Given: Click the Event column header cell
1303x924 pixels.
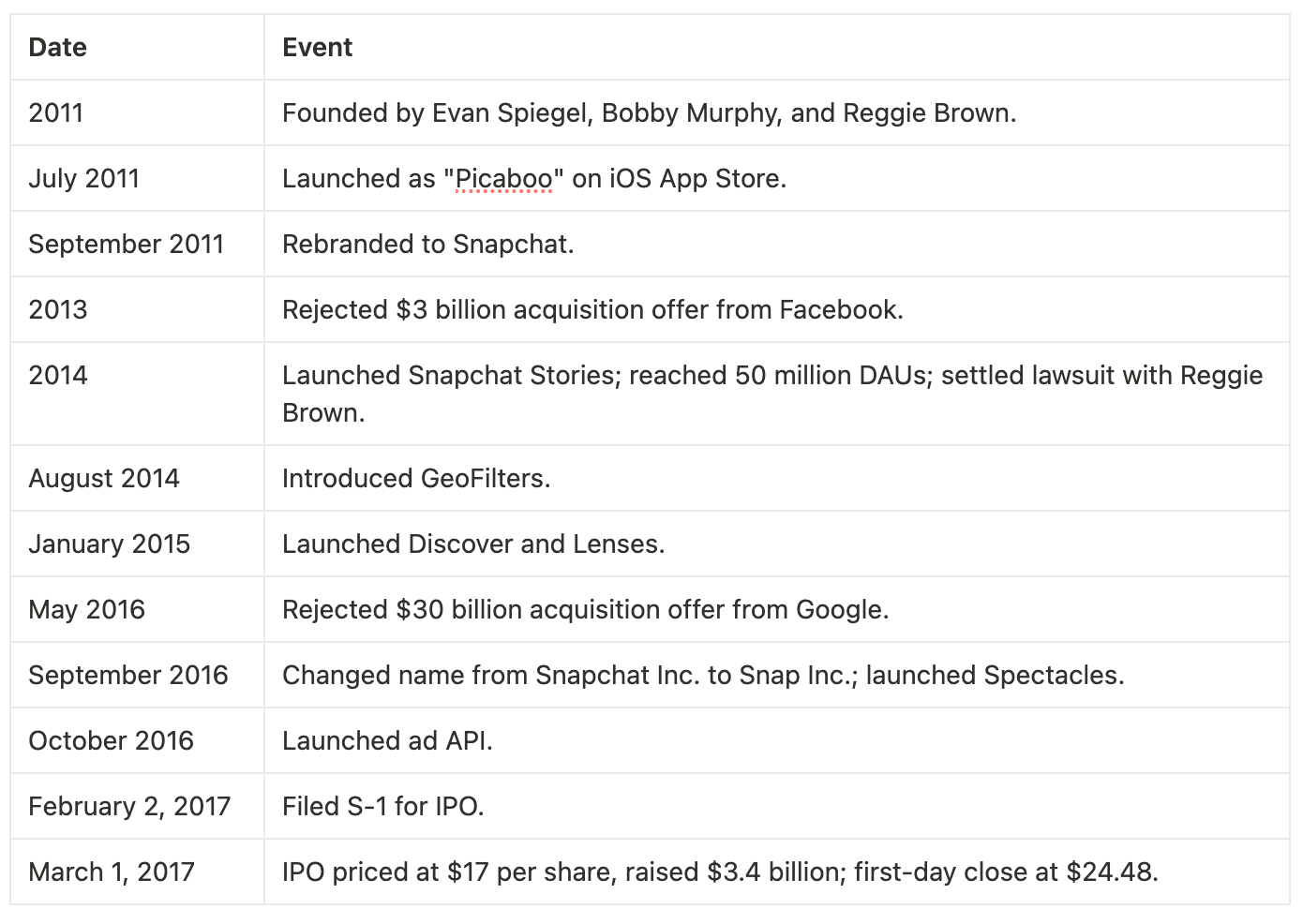Looking at the screenshot, I should click(776, 47).
